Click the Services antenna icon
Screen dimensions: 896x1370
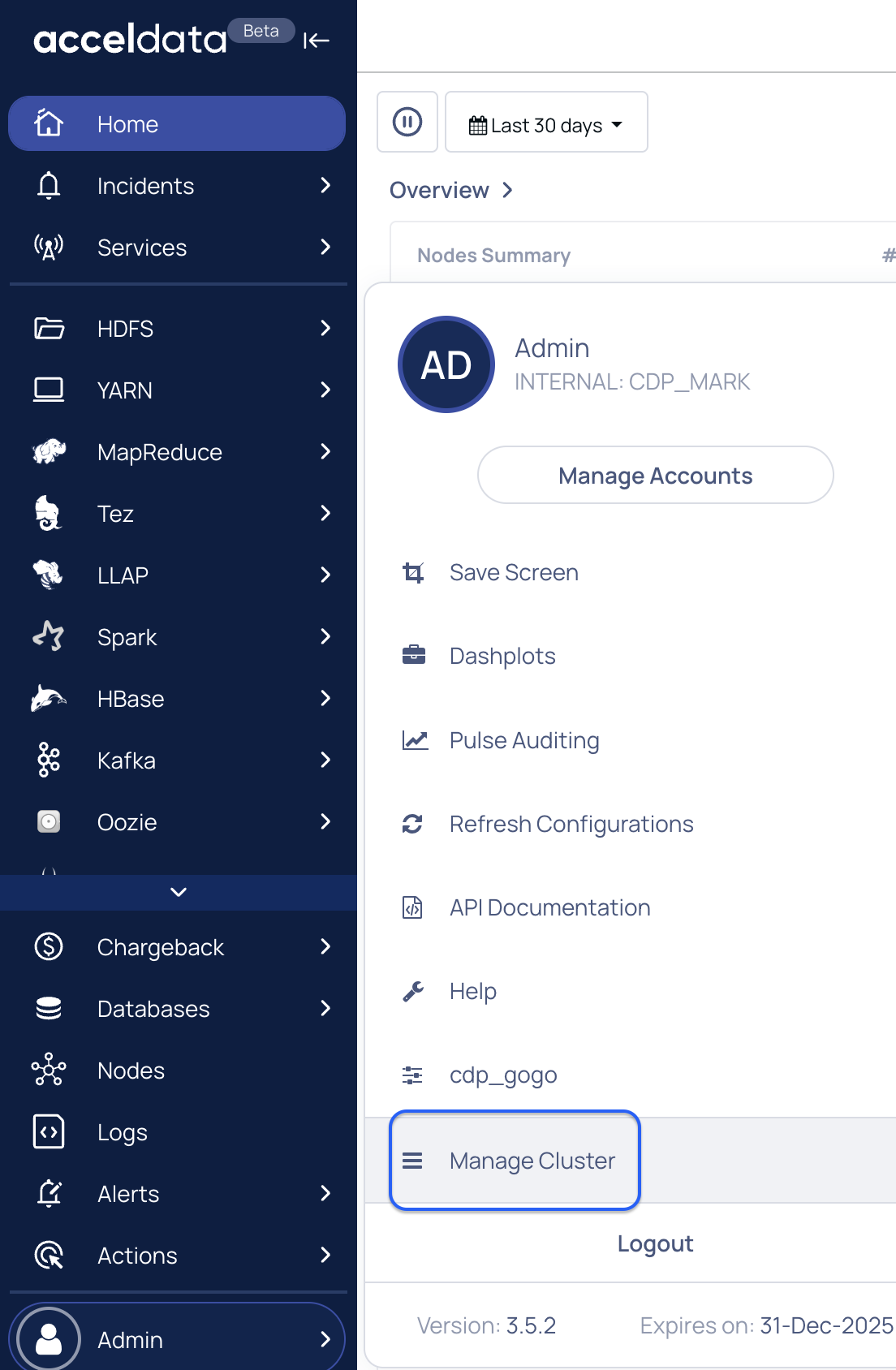point(49,248)
